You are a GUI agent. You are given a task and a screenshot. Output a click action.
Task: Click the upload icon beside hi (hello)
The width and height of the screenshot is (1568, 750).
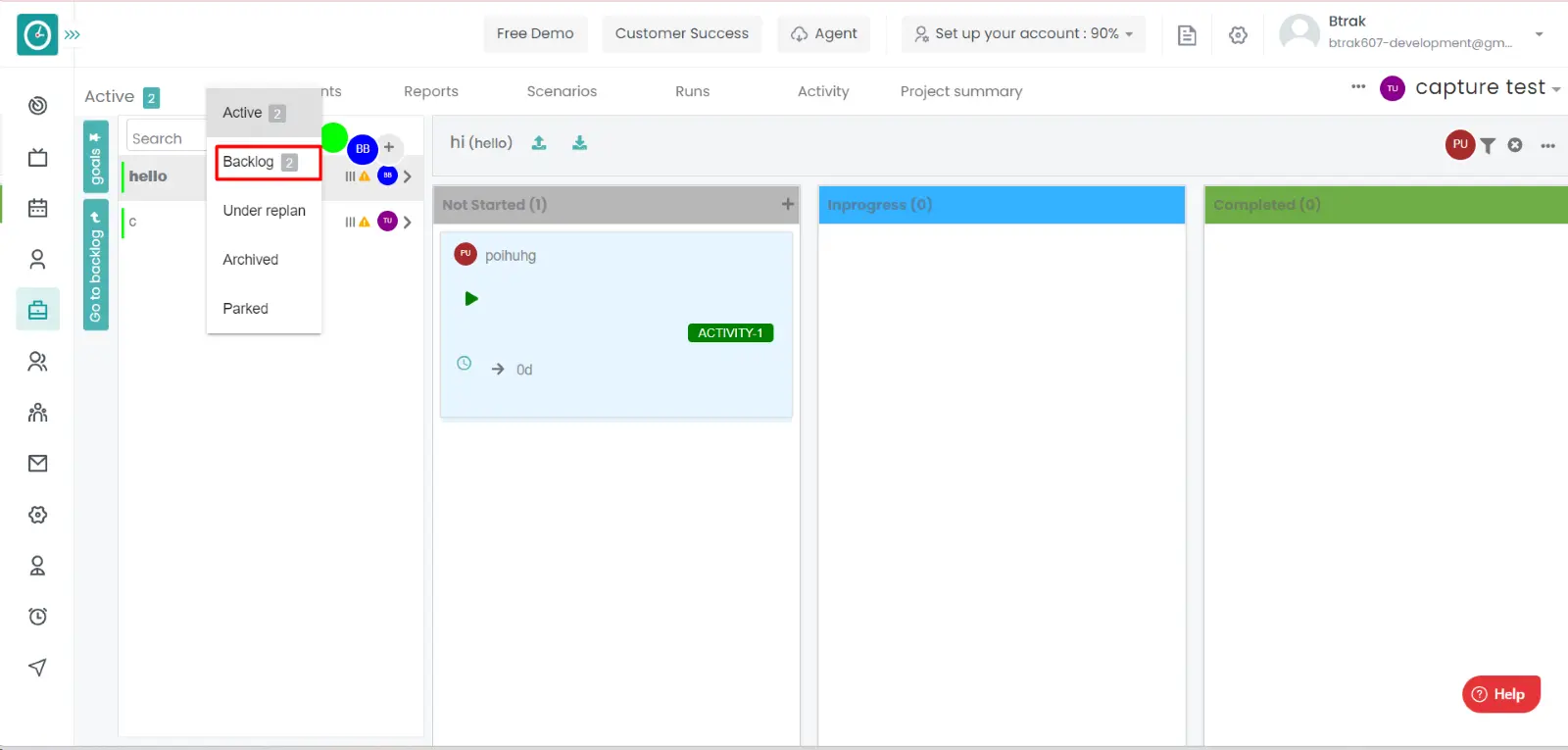(539, 143)
